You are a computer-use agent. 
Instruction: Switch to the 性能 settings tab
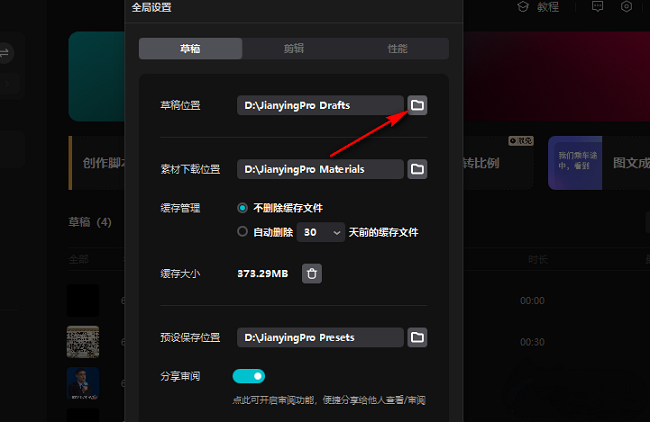point(397,49)
